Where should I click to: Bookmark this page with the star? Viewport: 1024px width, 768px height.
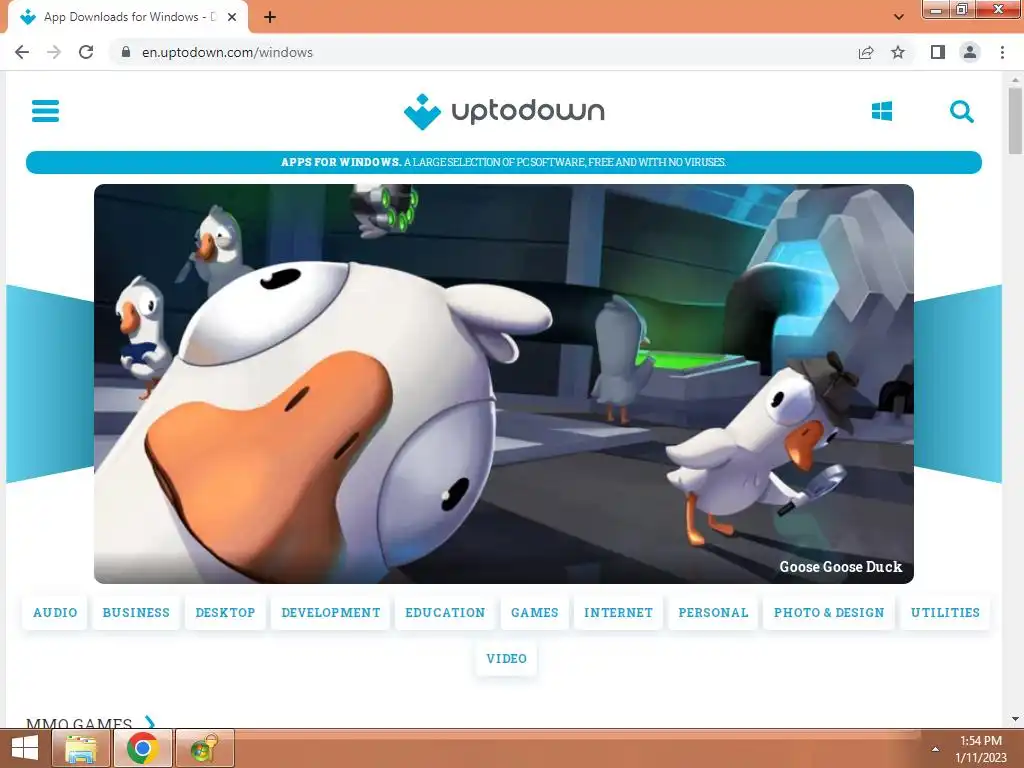click(x=898, y=52)
